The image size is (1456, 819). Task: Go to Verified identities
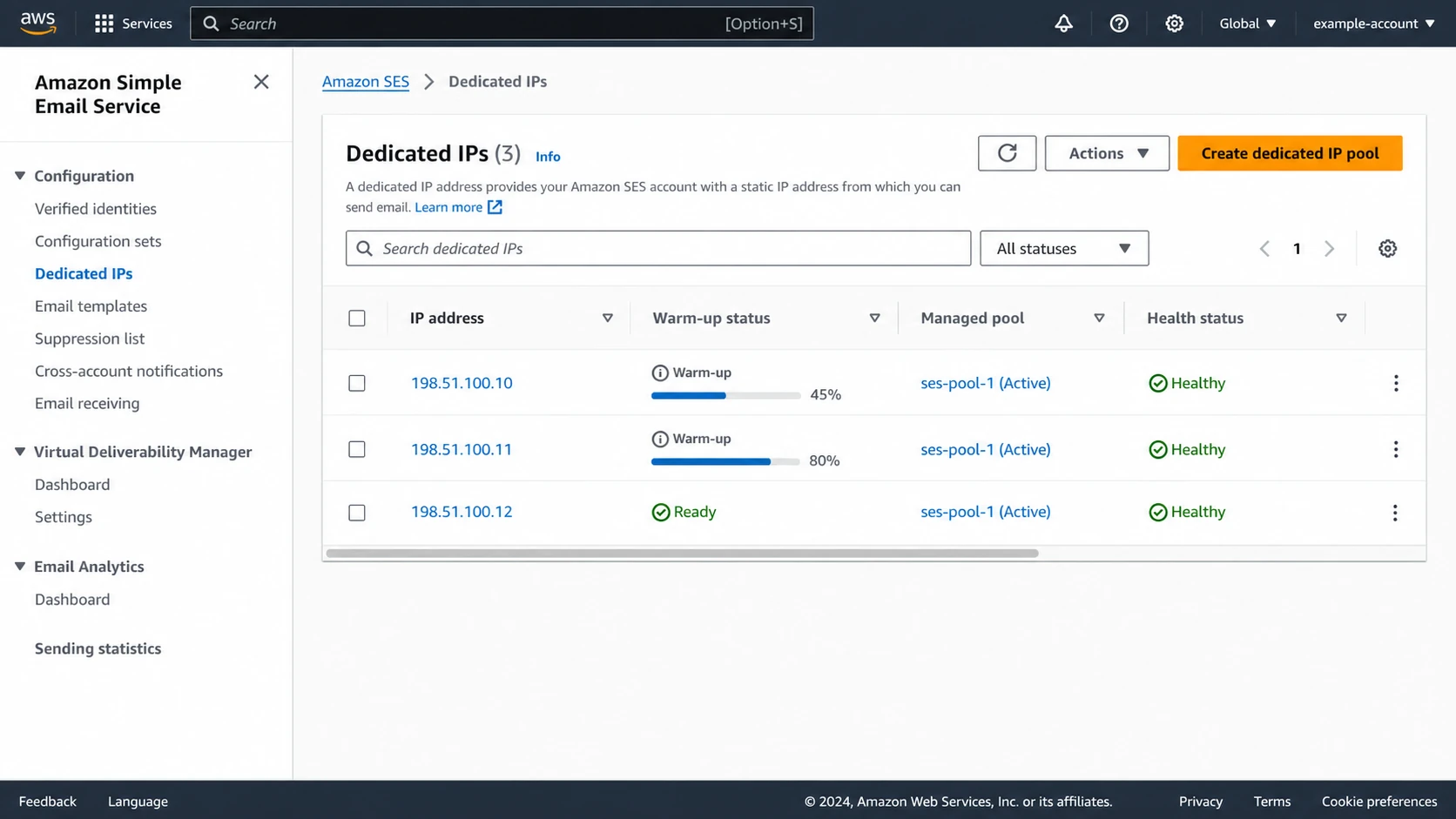96,209
